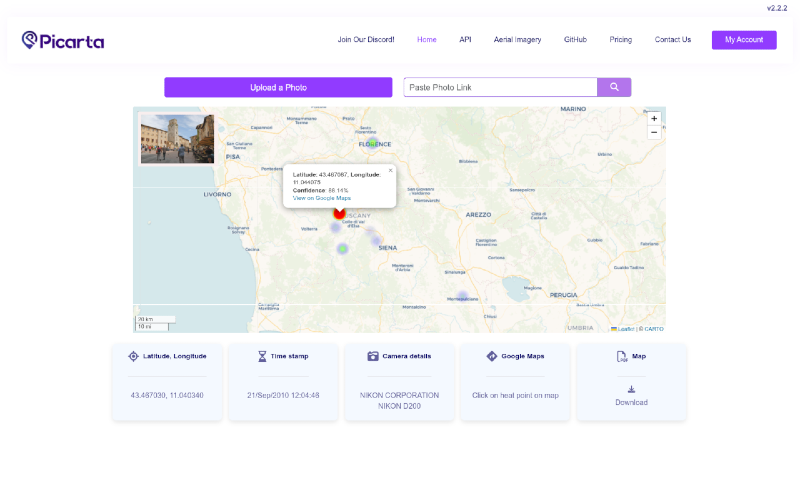Click Upload a Photo button

278,87
